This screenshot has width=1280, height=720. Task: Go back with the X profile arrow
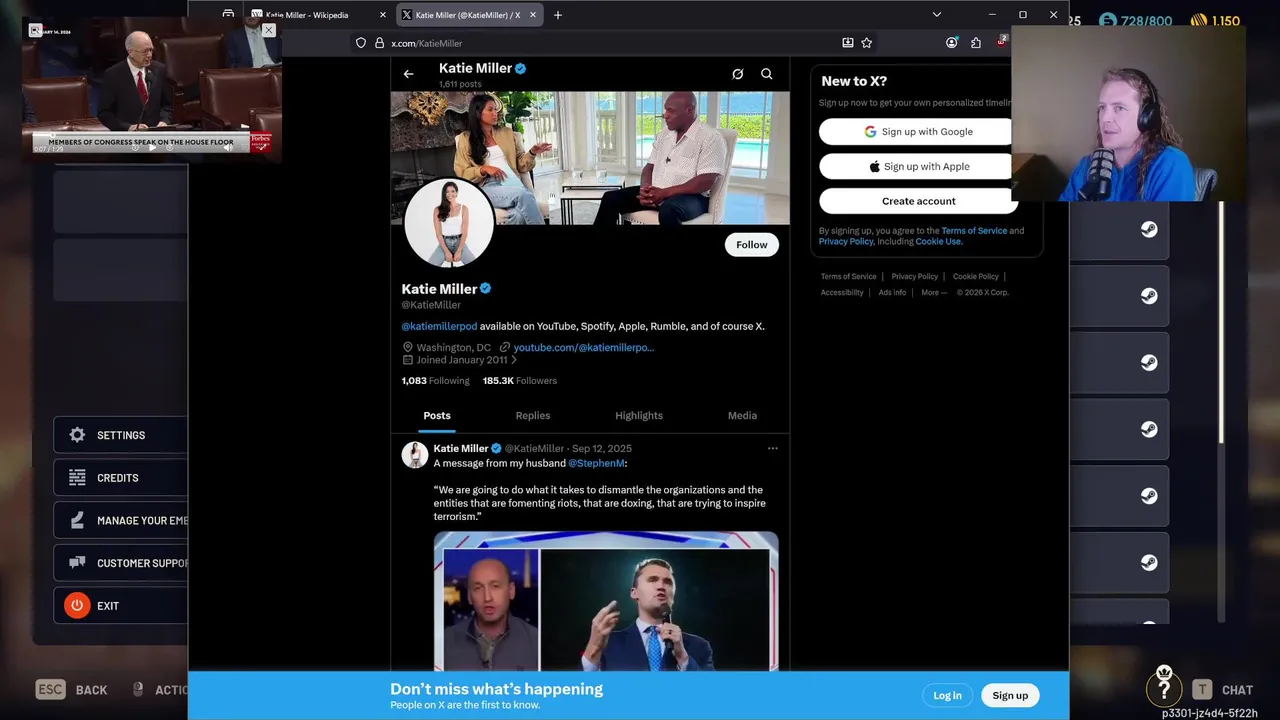tap(408, 74)
